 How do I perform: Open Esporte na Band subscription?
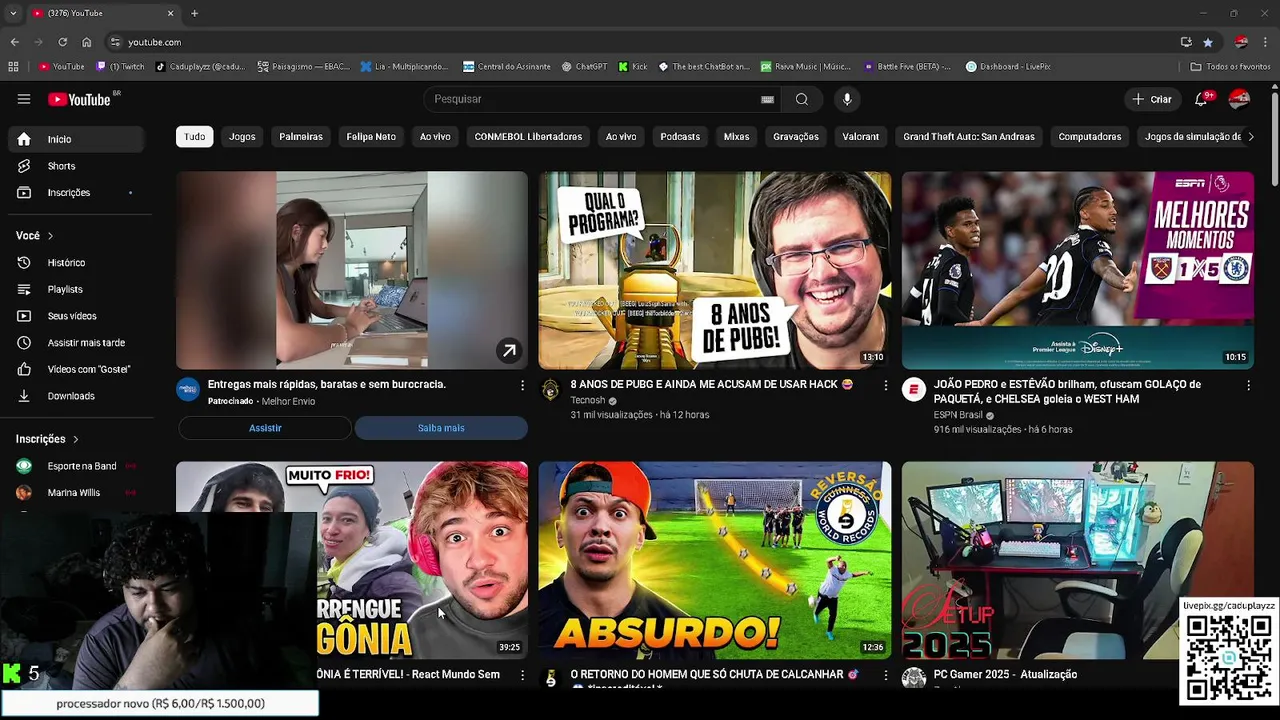click(76, 466)
